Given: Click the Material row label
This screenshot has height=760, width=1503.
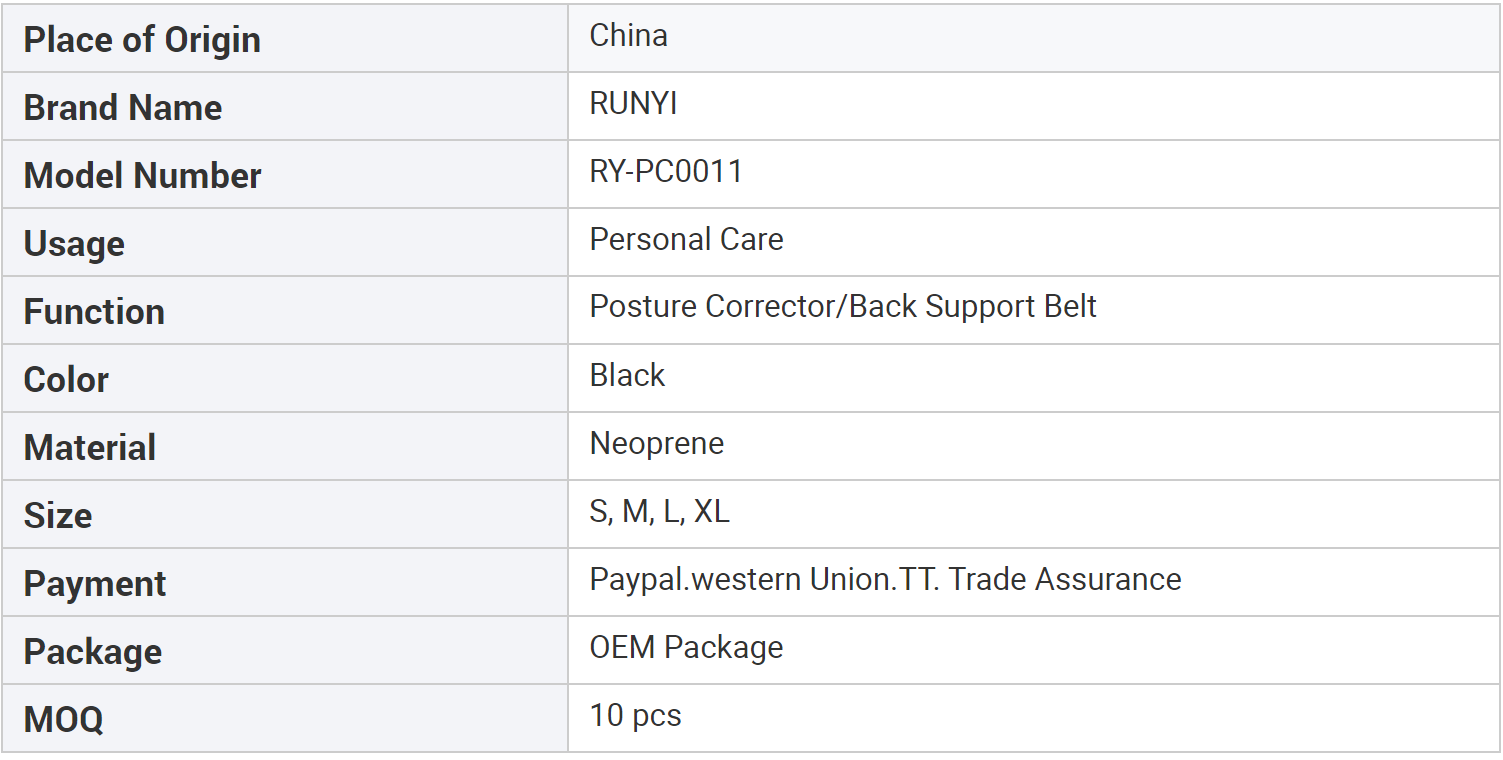Looking at the screenshot, I should click(90, 448).
